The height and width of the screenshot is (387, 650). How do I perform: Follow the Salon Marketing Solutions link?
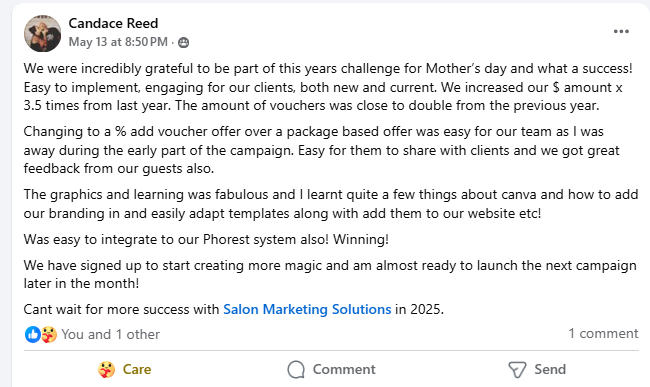pos(307,309)
